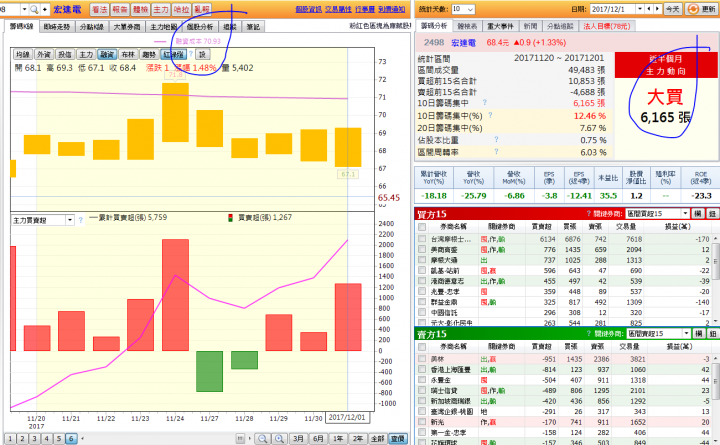Click red-green 買賣超 legend icon

pos(231,218)
